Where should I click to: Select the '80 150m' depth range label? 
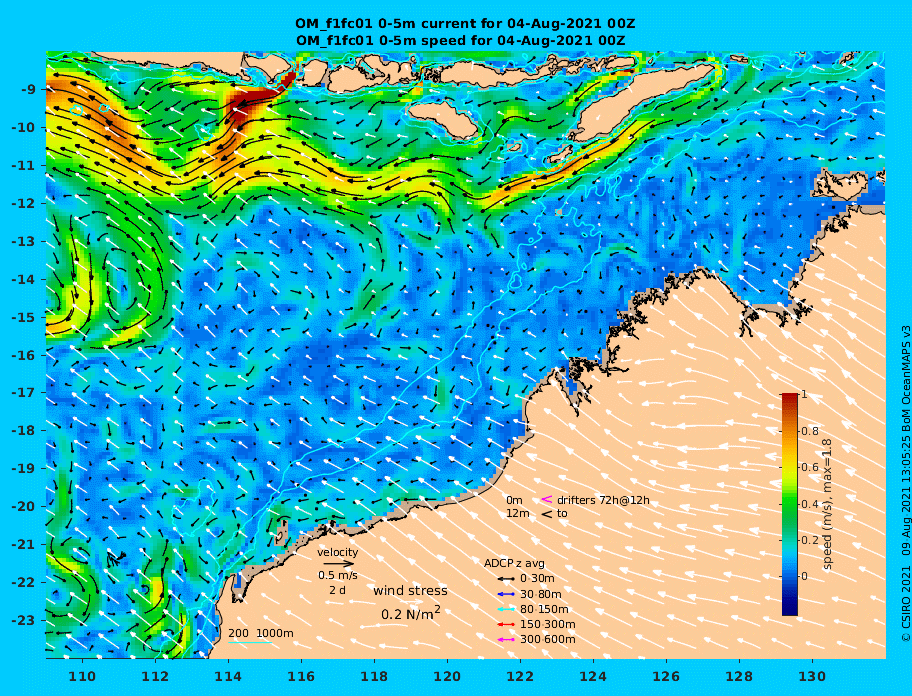pos(544,609)
